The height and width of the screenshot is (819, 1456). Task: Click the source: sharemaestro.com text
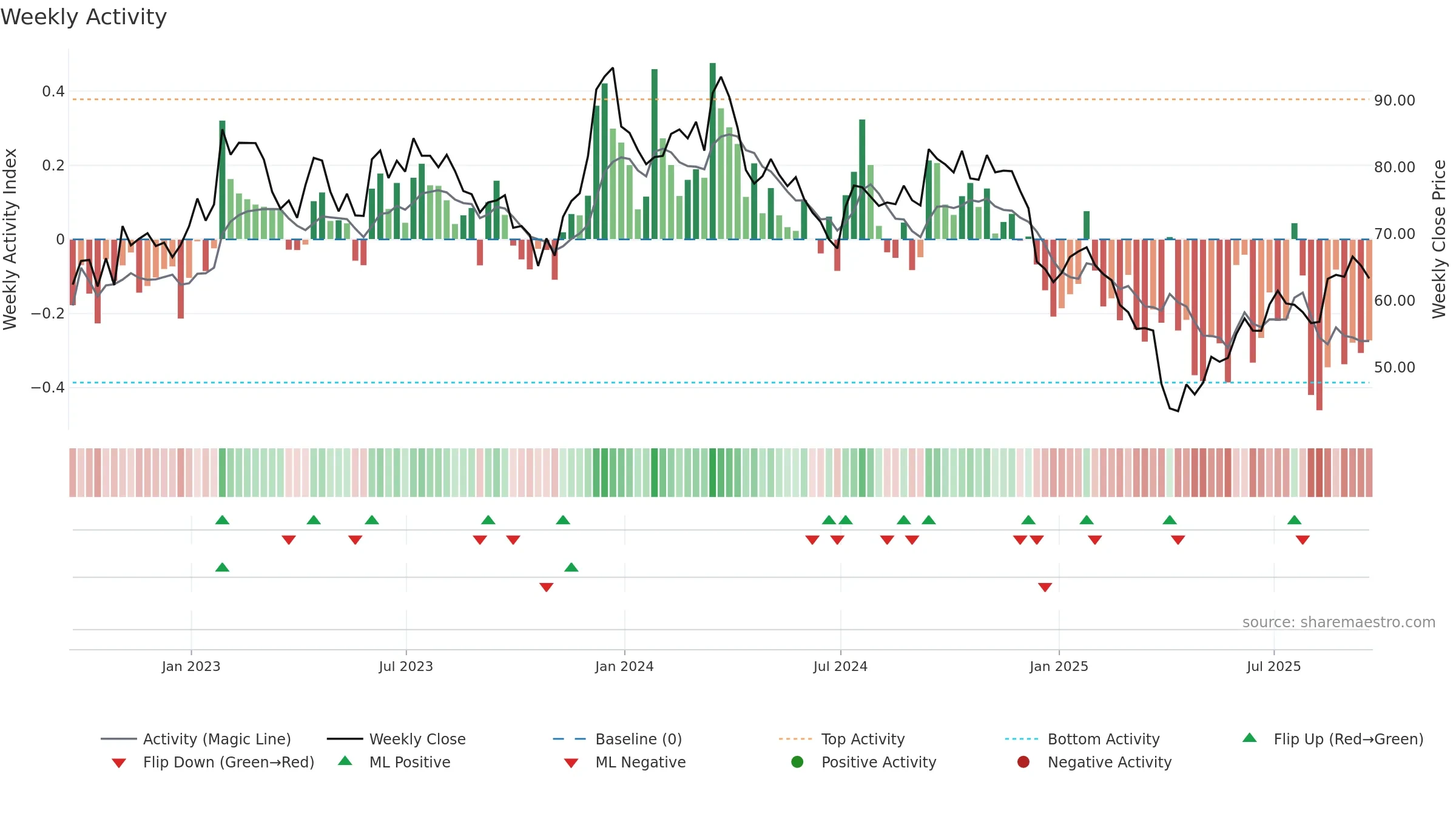click(x=1339, y=622)
